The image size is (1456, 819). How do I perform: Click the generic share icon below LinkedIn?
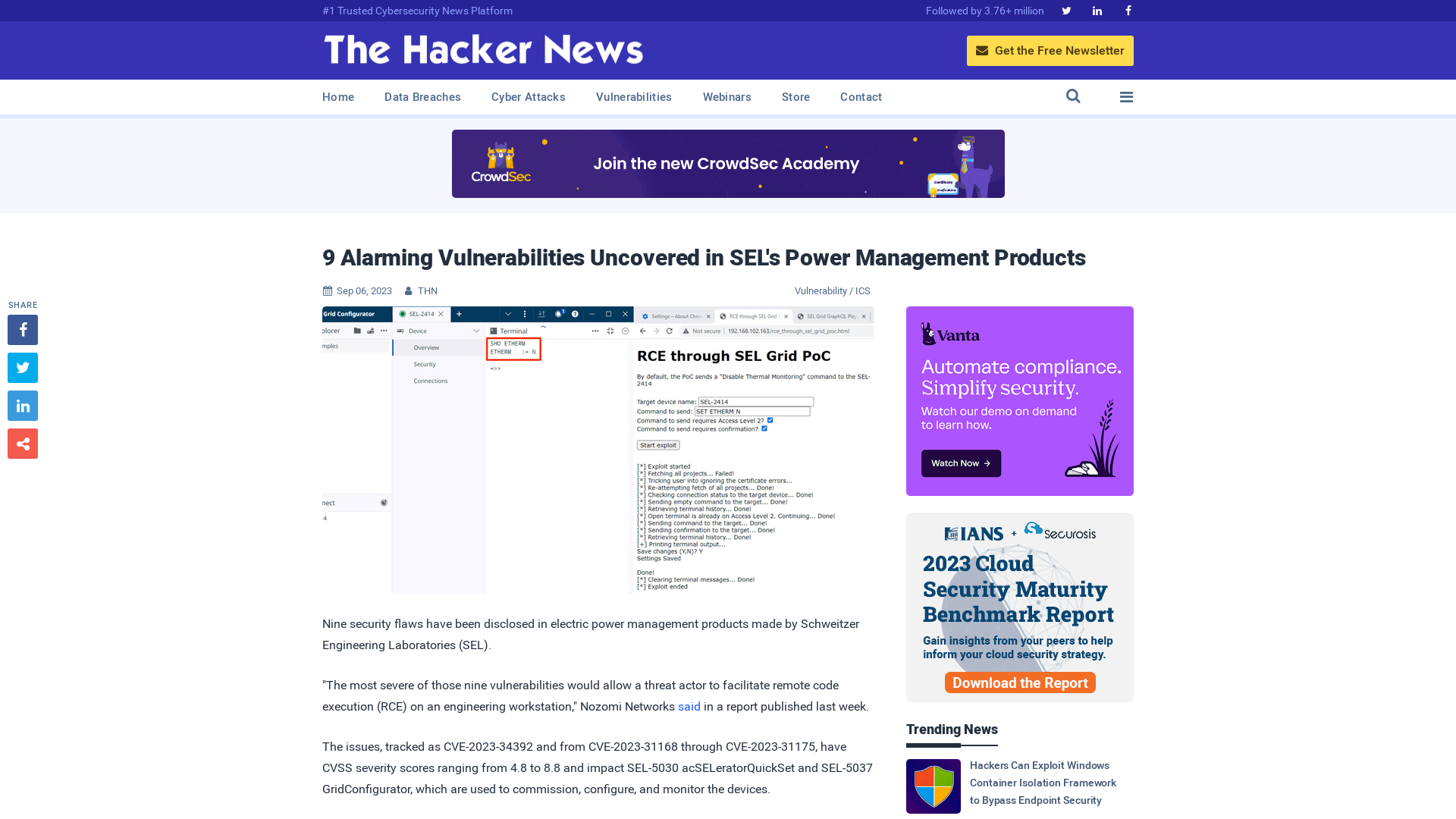click(x=22, y=443)
